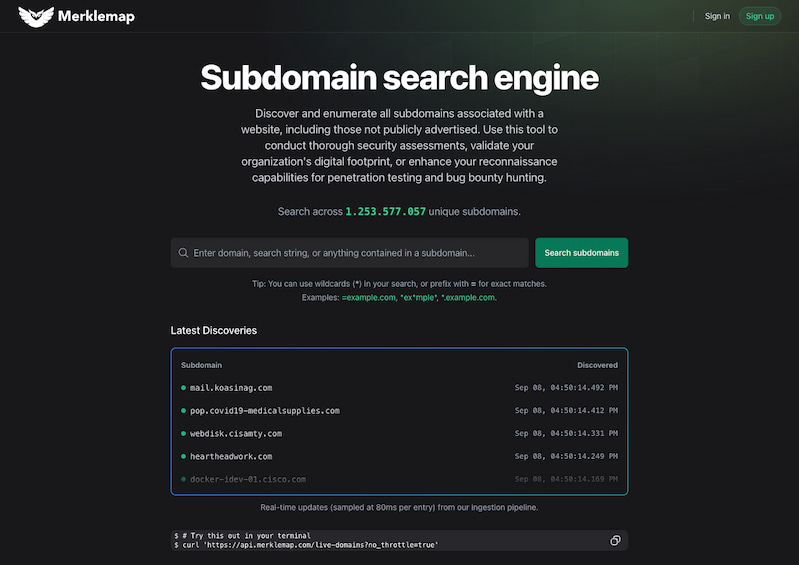Viewport: 799px width, 565px height.
Task: Copy the curl command with copy icon
Action: pyautogui.click(x=615, y=541)
